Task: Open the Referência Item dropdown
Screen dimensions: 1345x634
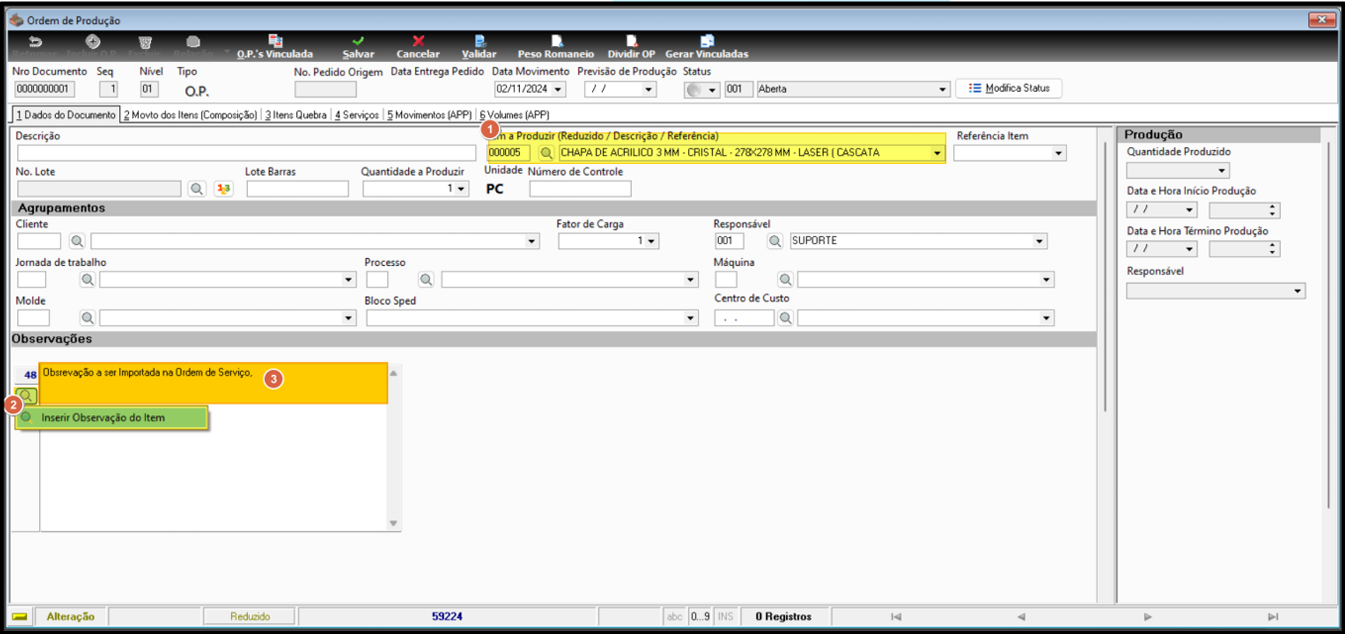Action: (x=1059, y=153)
